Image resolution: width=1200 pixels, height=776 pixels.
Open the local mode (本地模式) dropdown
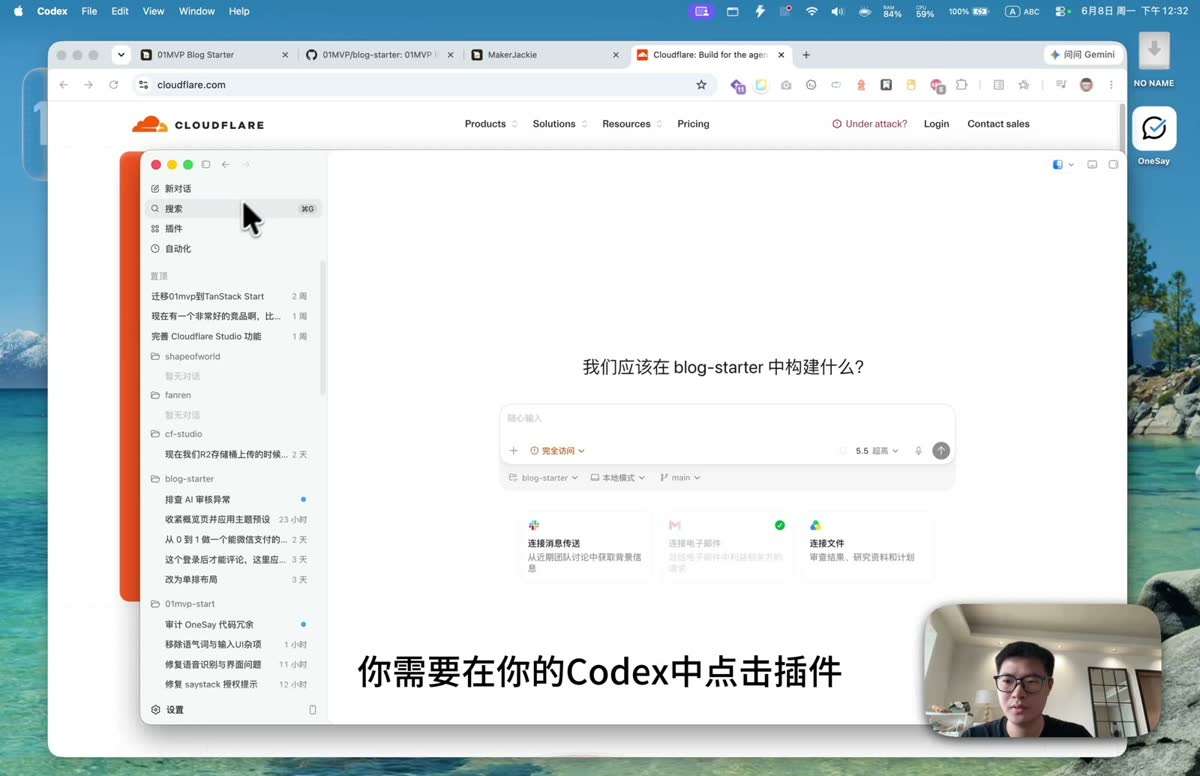point(618,478)
